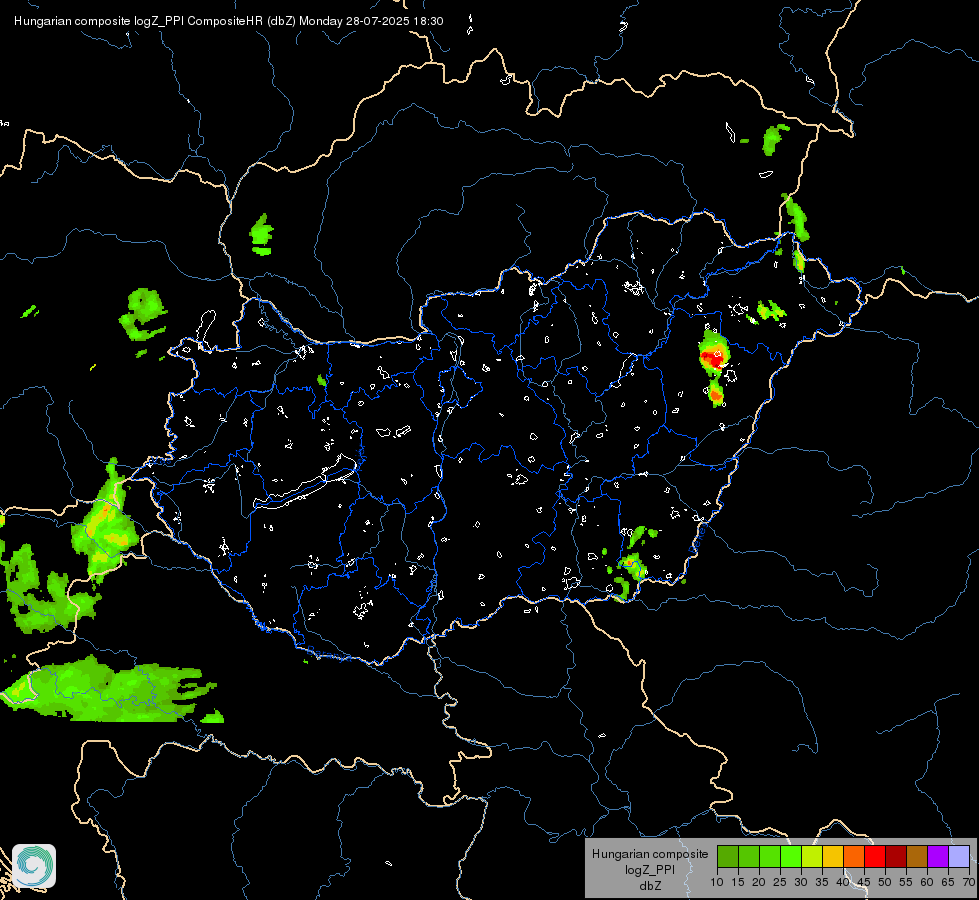The height and width of the screenshot is (900, 979).
Task: Select the 65–70 dBZ lavender swatch
Action: (959, 856)
